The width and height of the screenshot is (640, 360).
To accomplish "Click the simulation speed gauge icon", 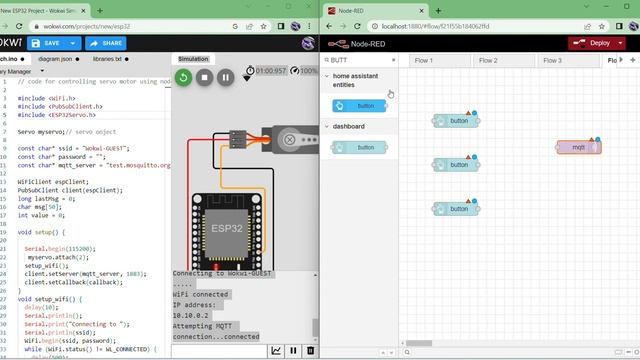I will pos(294,71).
